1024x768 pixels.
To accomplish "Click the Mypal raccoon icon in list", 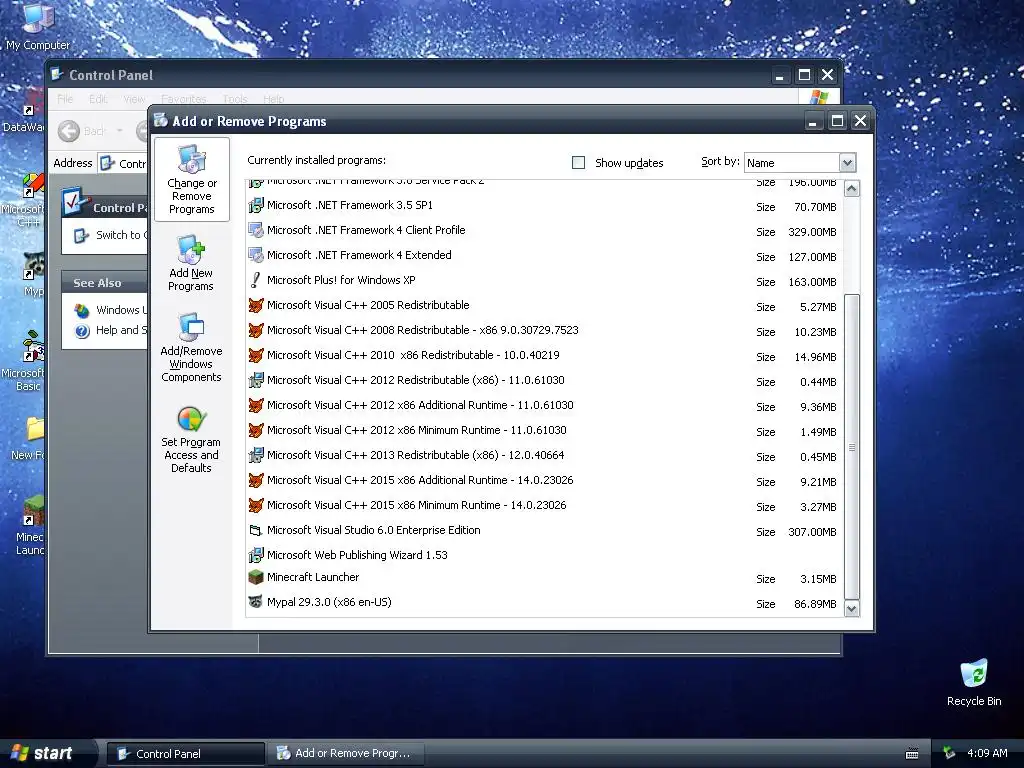I will pyautogui.click(x=255, y=601).
